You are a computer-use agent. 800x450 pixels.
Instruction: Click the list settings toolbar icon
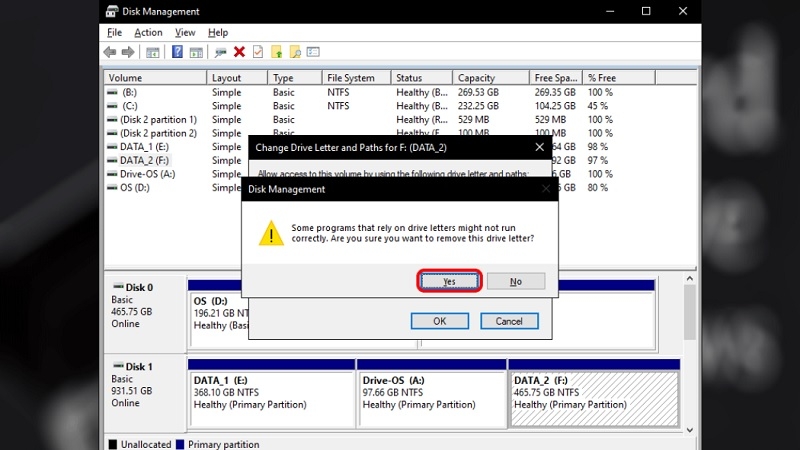[x=313, y=52]
